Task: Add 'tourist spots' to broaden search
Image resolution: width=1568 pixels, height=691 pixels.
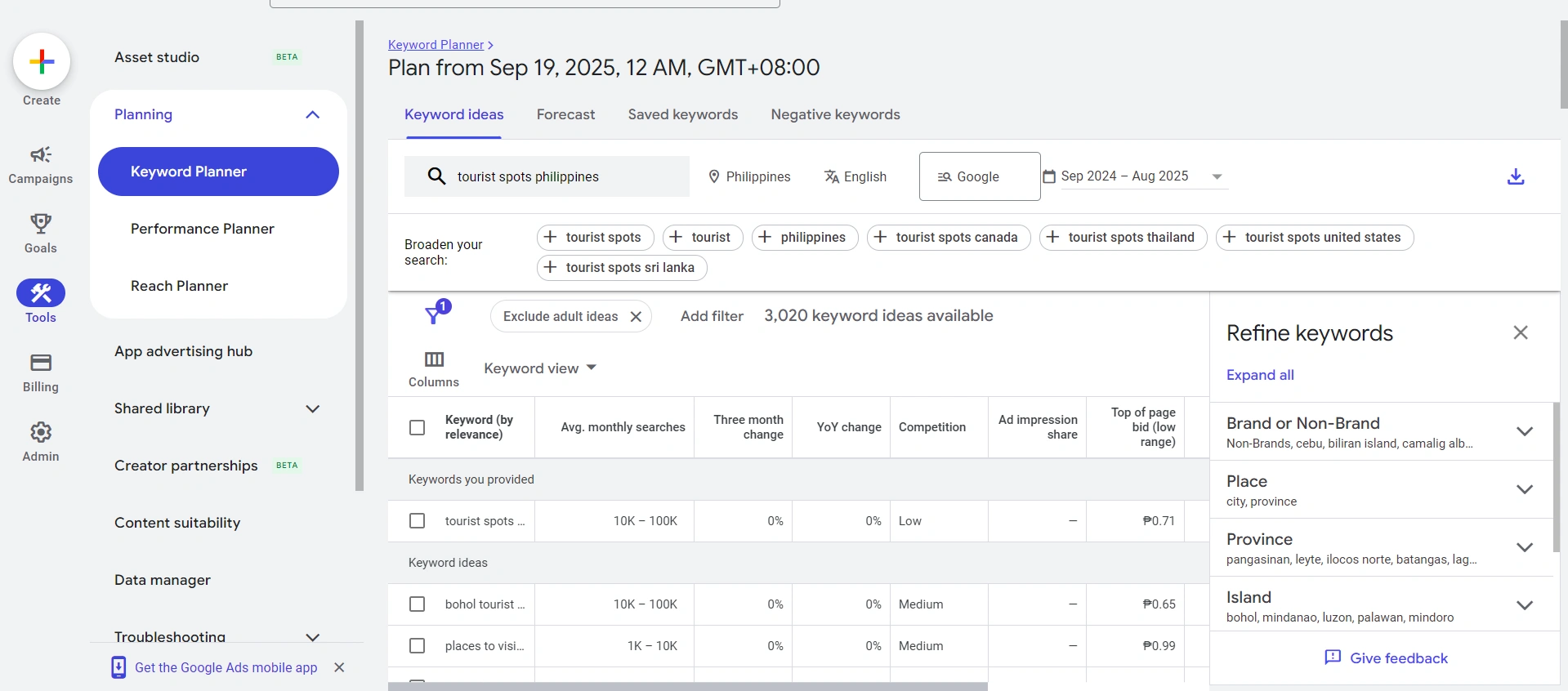Action: pyautogui.click(x=595, y=237)
